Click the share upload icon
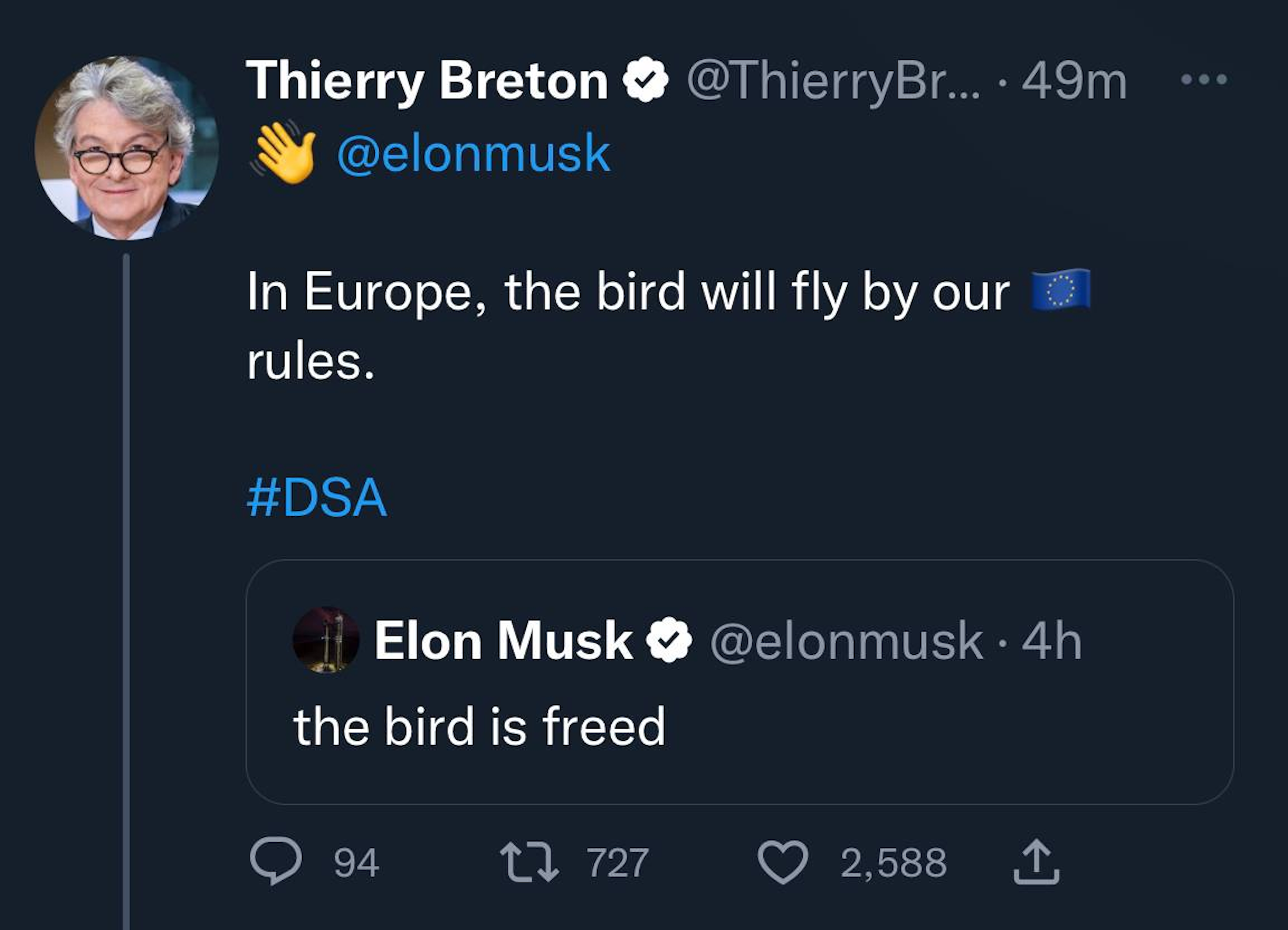This screenshot has height=930, width=1288. tap(1036, 862)
